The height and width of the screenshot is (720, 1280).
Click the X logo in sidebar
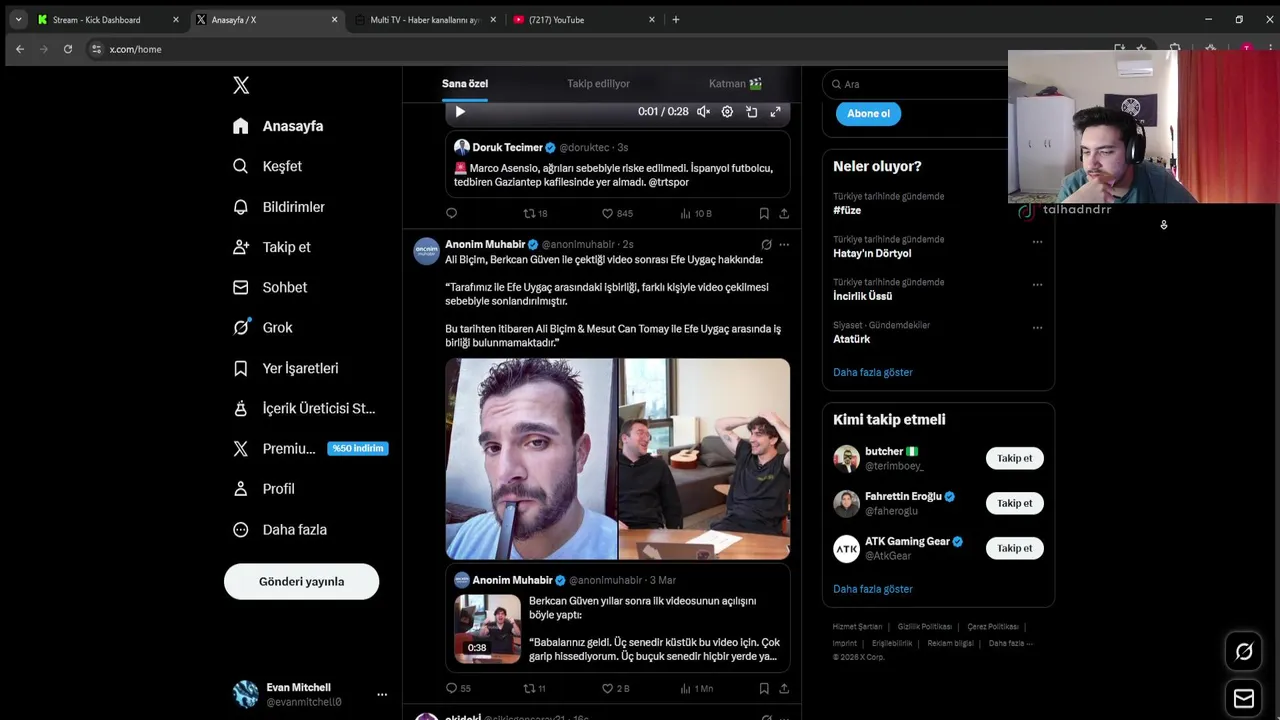tap(241, 85)
